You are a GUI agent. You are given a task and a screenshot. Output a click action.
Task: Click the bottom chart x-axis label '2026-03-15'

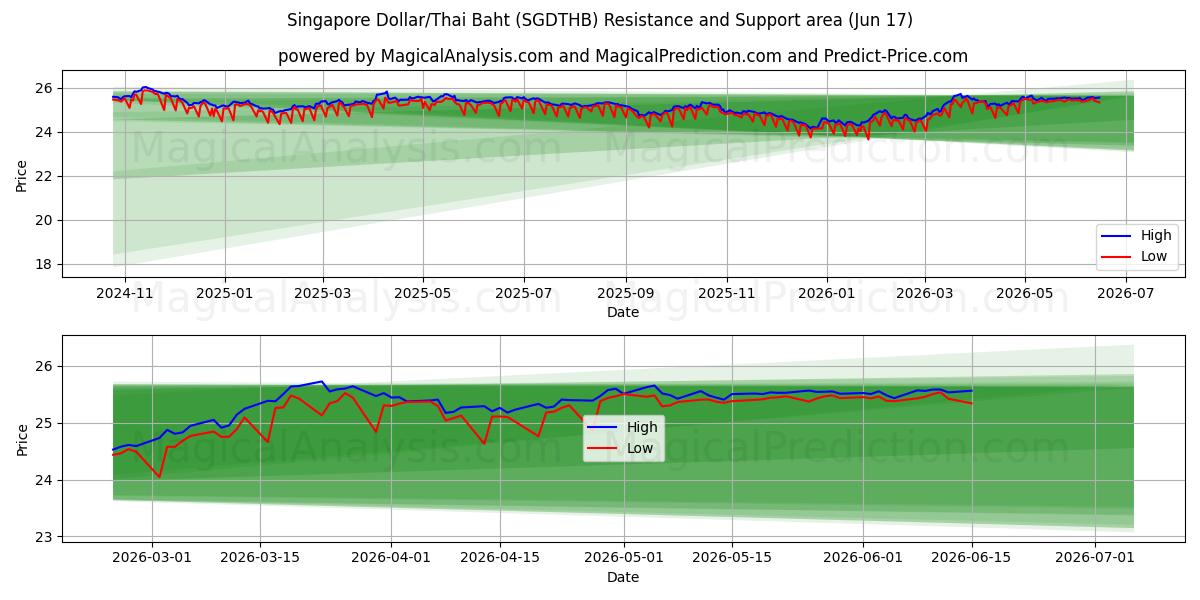[x=260, y=559]
